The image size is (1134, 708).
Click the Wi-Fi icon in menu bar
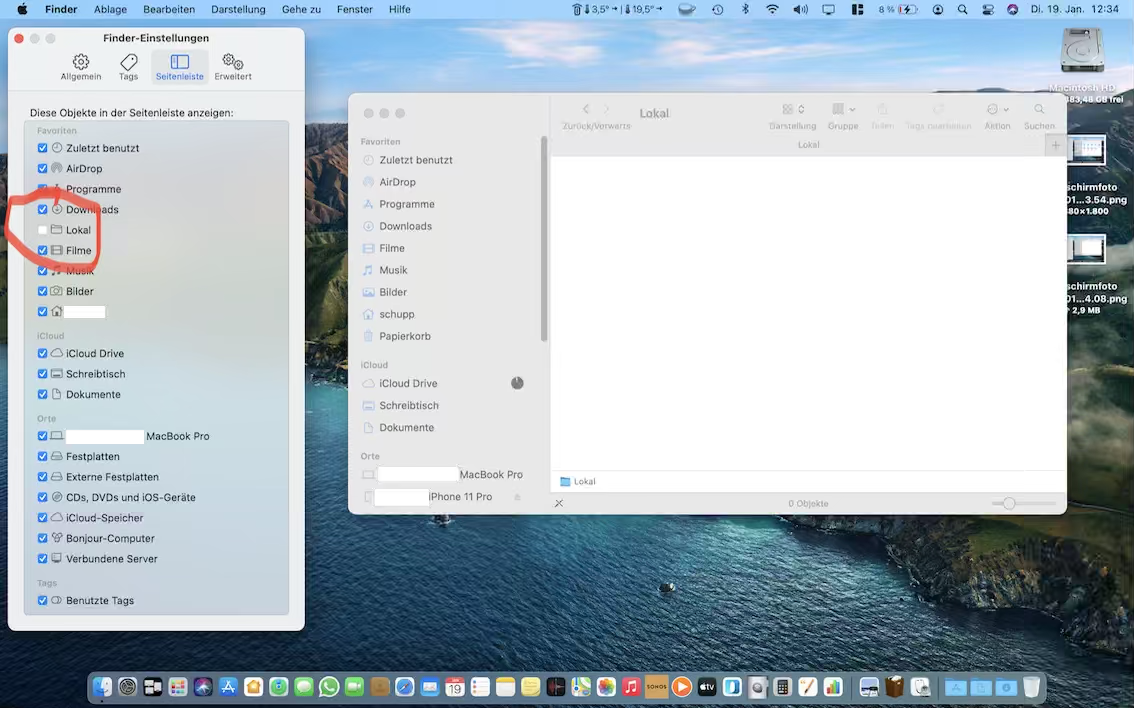coord(772,10)
